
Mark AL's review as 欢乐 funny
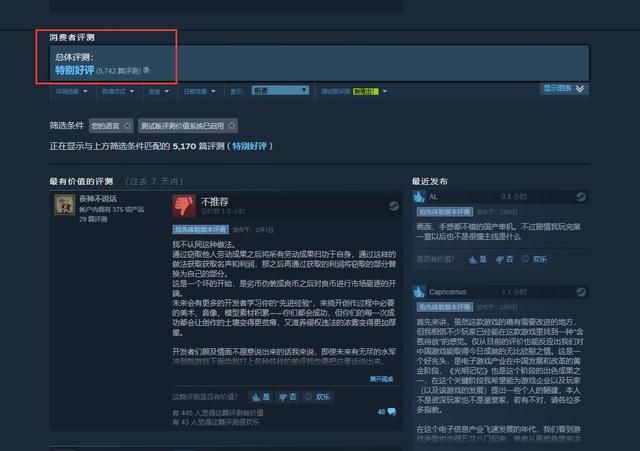[x=534, y=259]
